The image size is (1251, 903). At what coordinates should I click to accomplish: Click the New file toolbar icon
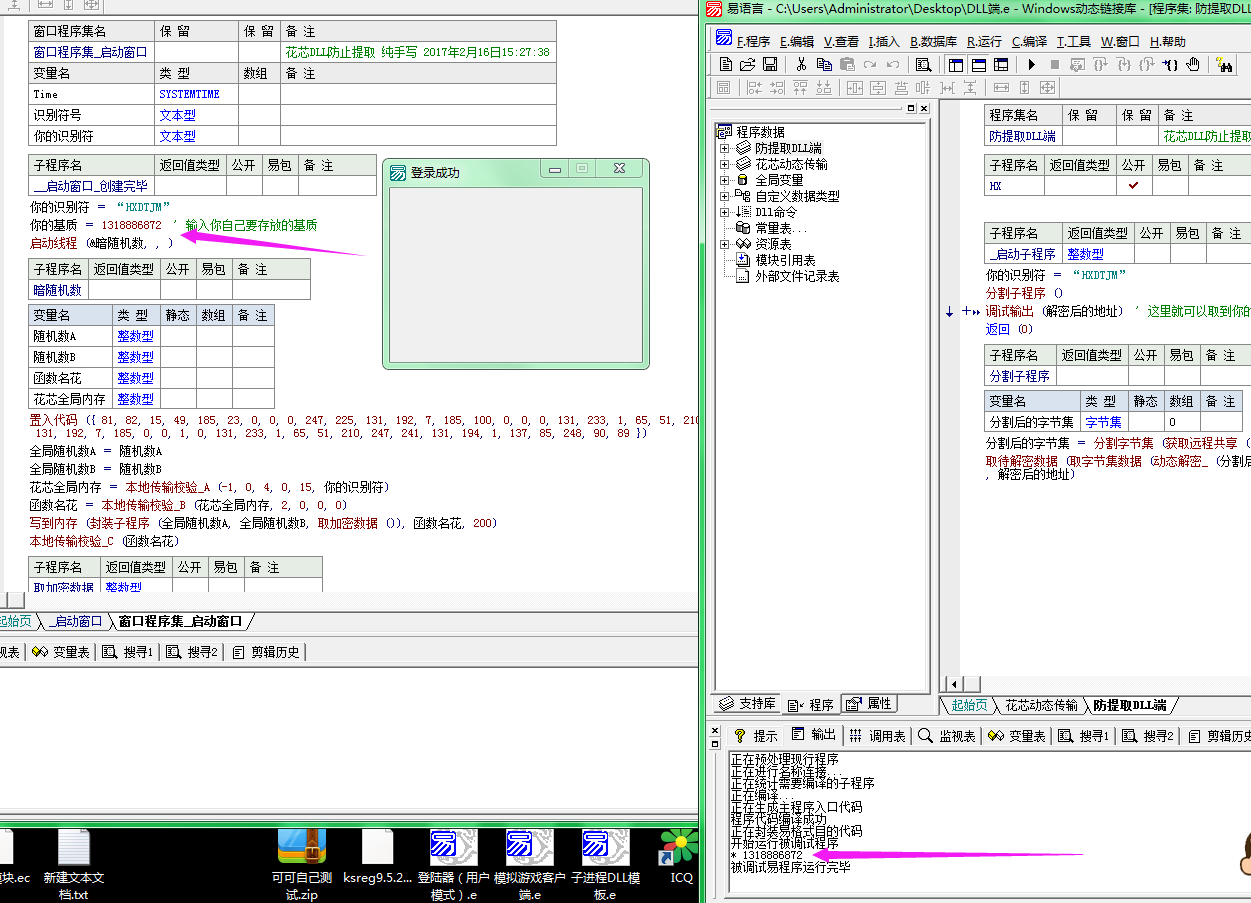(x=727, y=64)
